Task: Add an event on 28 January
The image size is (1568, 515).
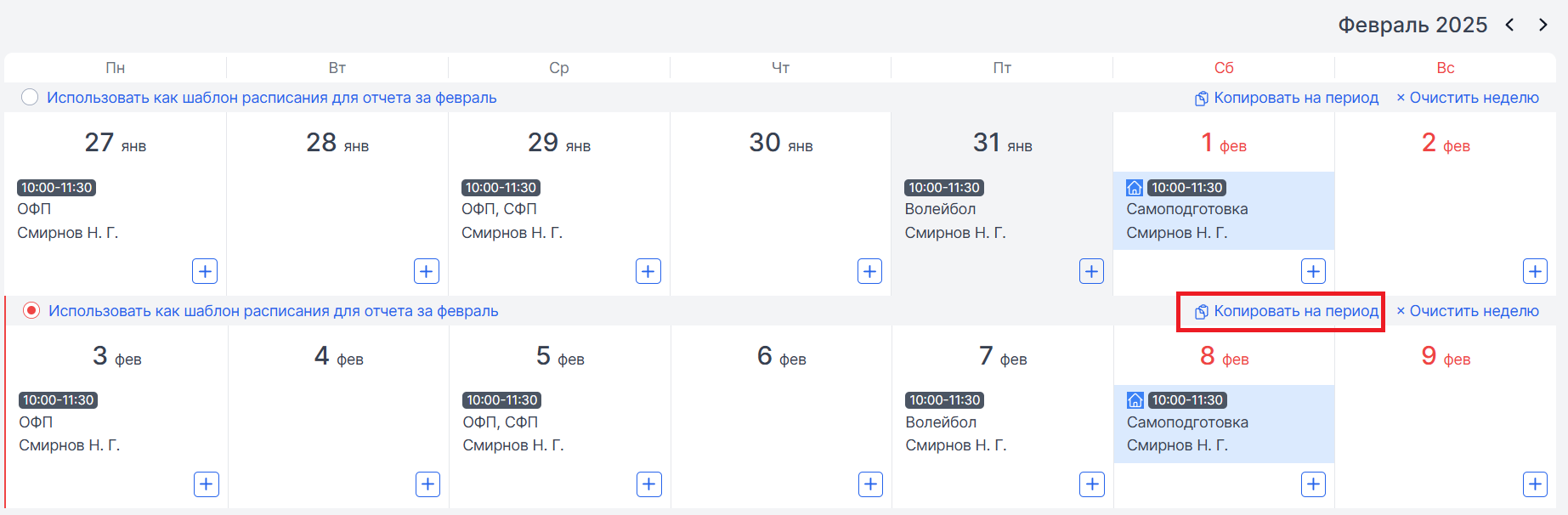Action: [x=427, y=271]
